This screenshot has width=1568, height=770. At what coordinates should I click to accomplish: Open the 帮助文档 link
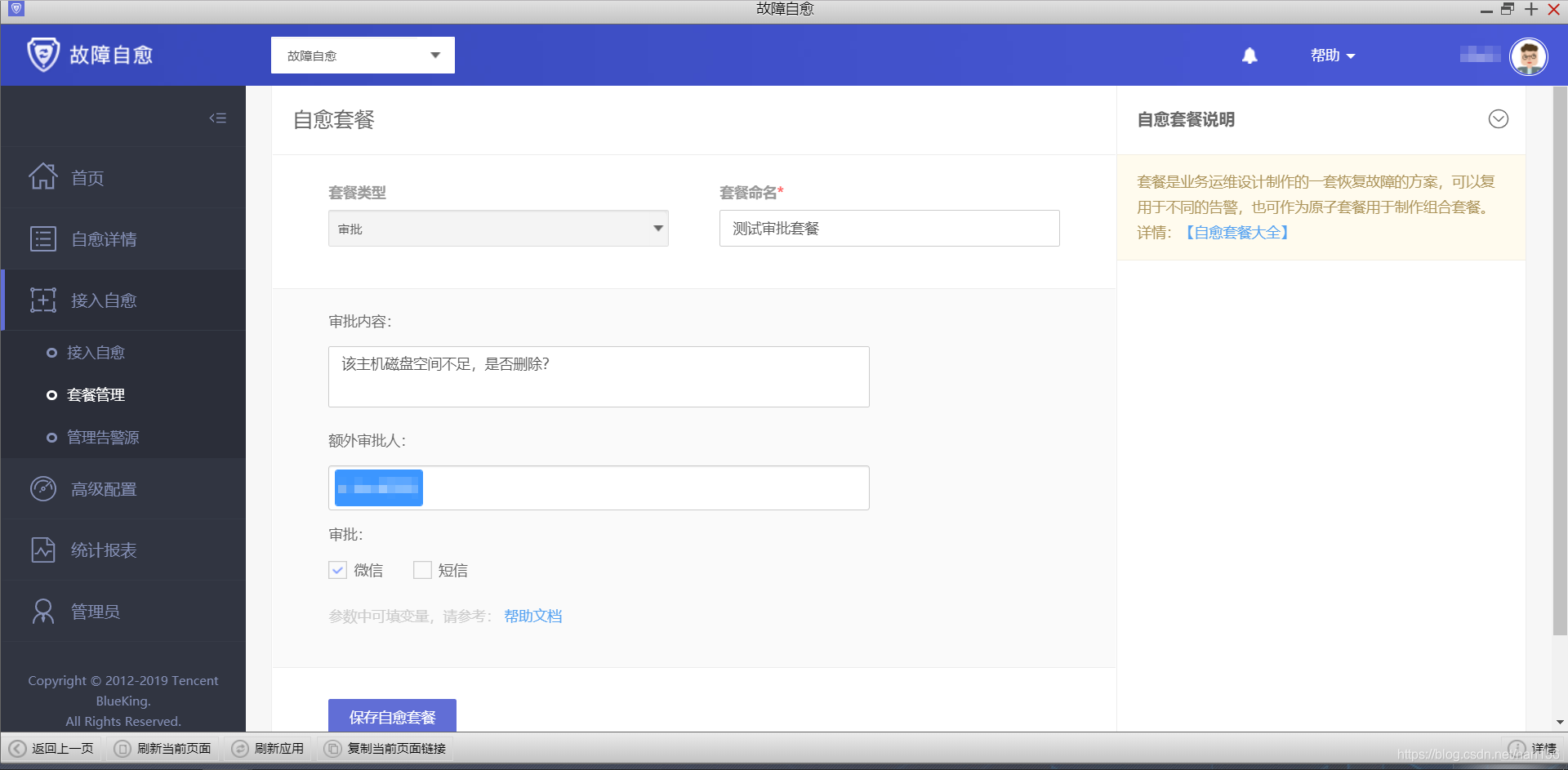(x=533, y=616)
